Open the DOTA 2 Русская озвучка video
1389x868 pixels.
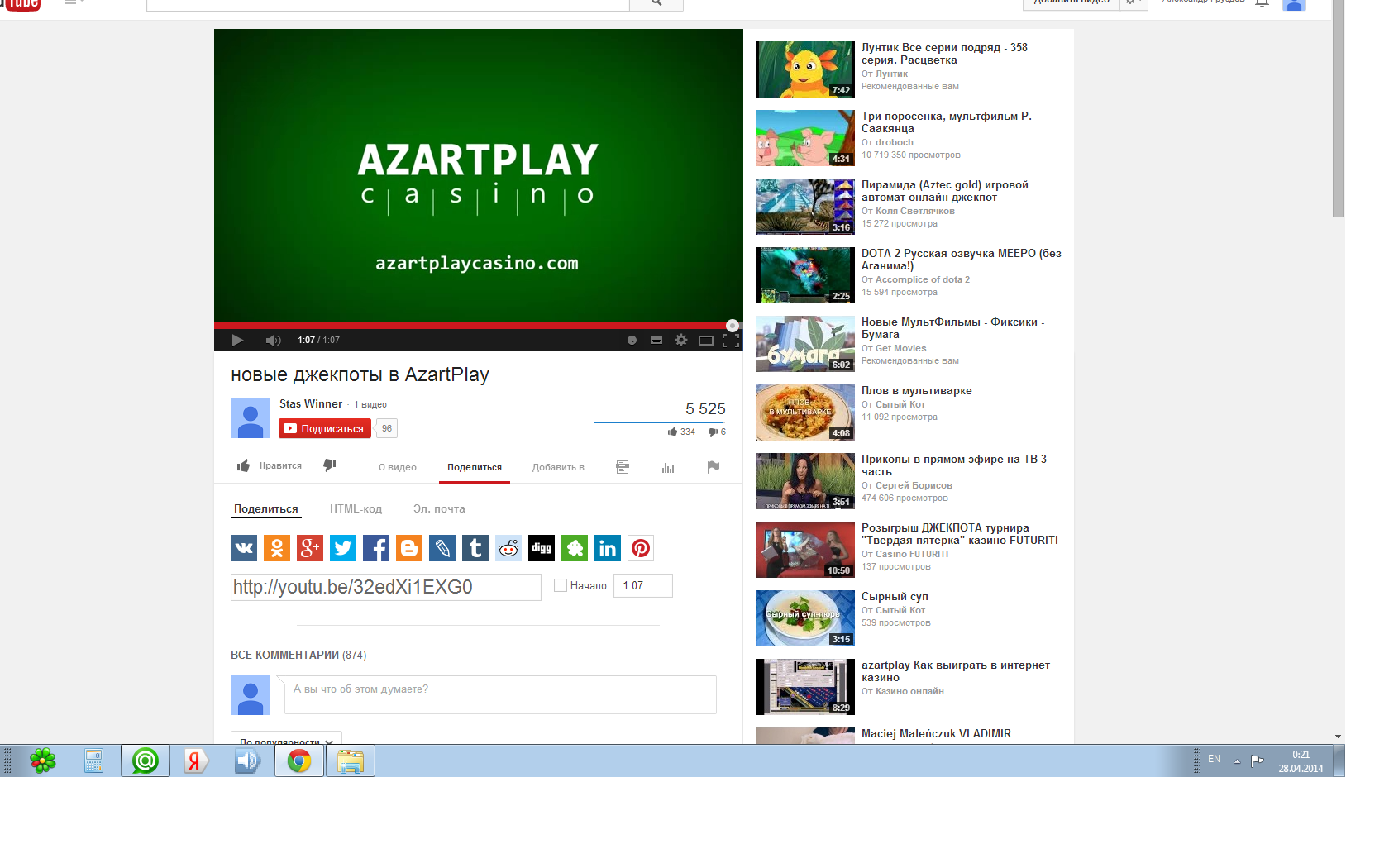click(x=962, y=260)
